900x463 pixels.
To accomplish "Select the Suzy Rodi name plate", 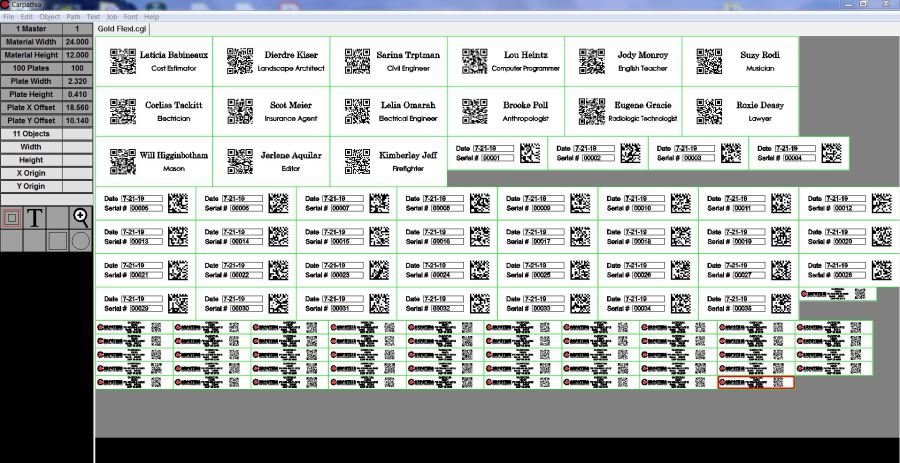I will coord(740,61).
